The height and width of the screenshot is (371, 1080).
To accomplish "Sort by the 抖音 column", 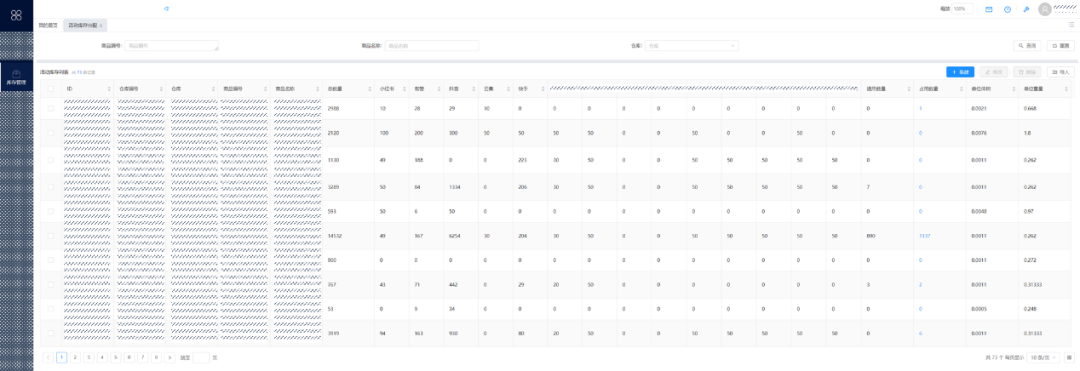I will pyautogui.click(x=473, y=89).
